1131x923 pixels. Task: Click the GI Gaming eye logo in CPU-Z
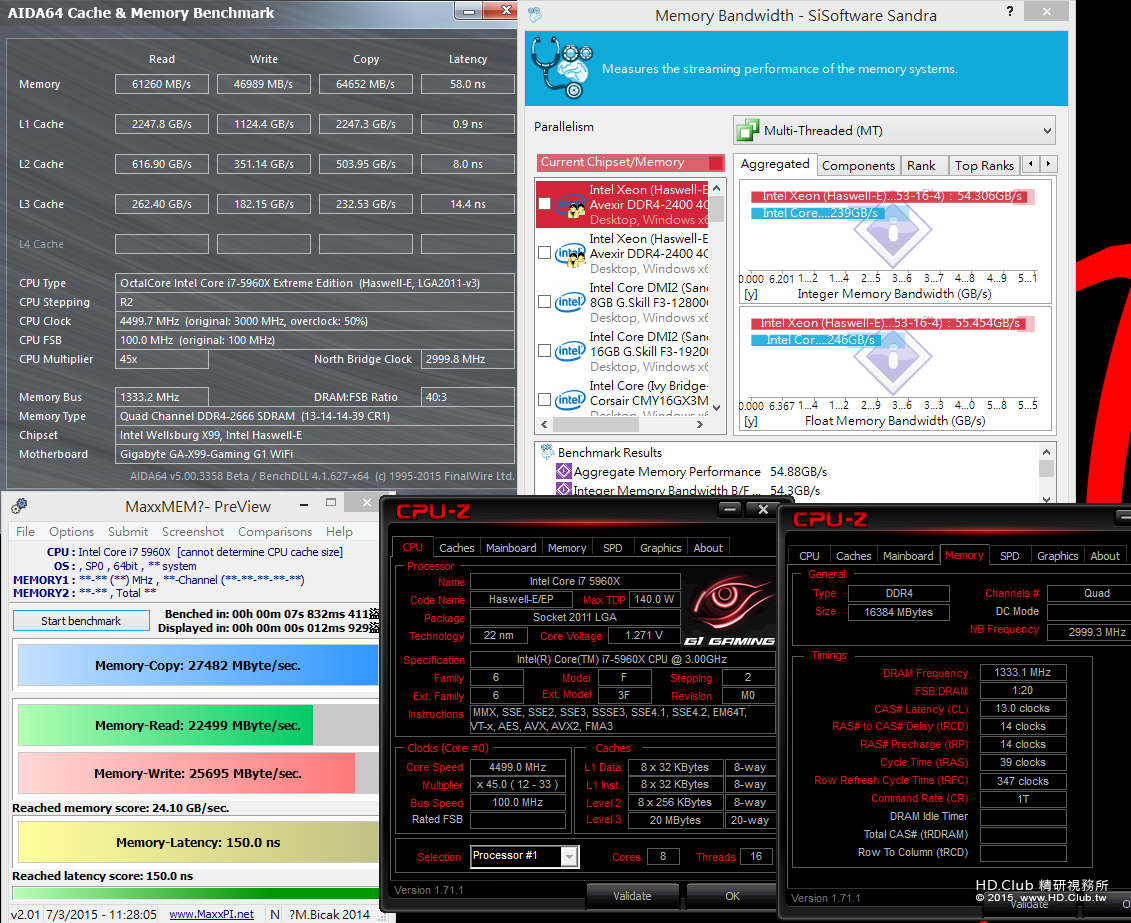[x=730, y=604]
